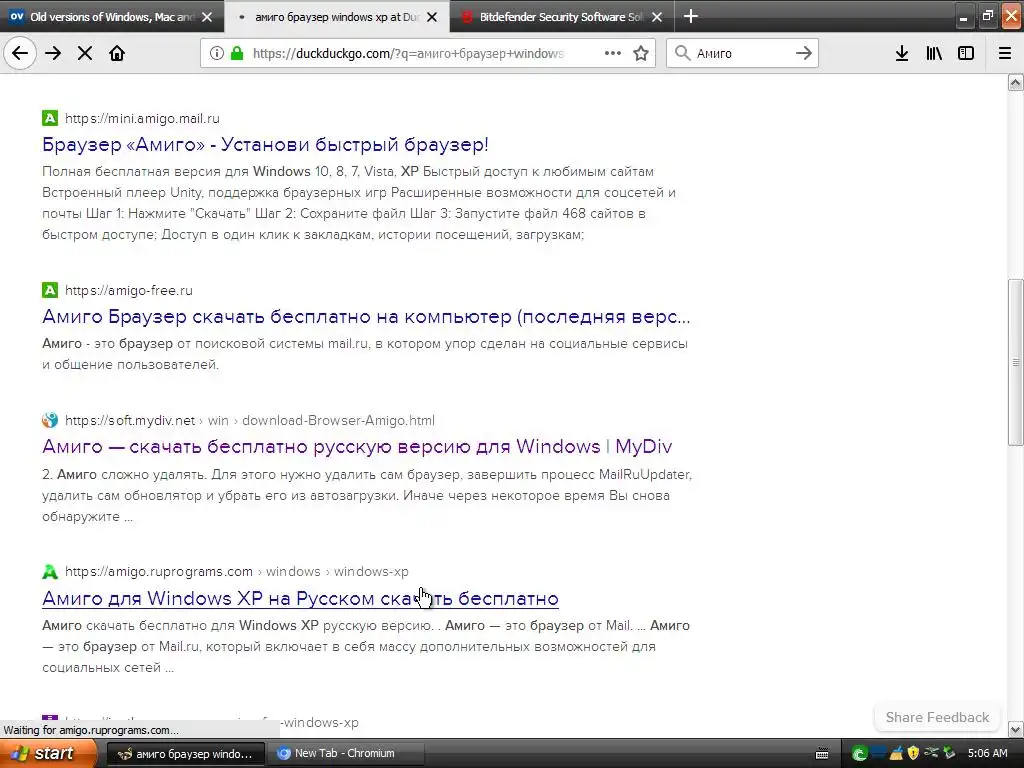Viewport: 1024px width, 768px height.
Task: Open the downloads panel
Action: [902, 54]
